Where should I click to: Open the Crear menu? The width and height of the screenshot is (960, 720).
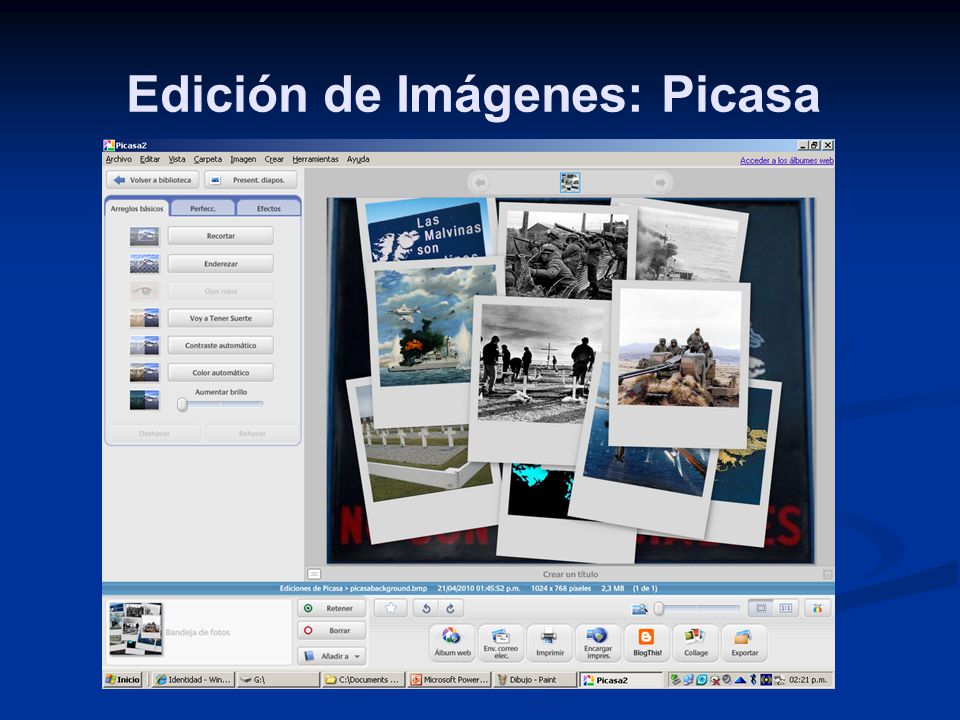tap(274, 159)
